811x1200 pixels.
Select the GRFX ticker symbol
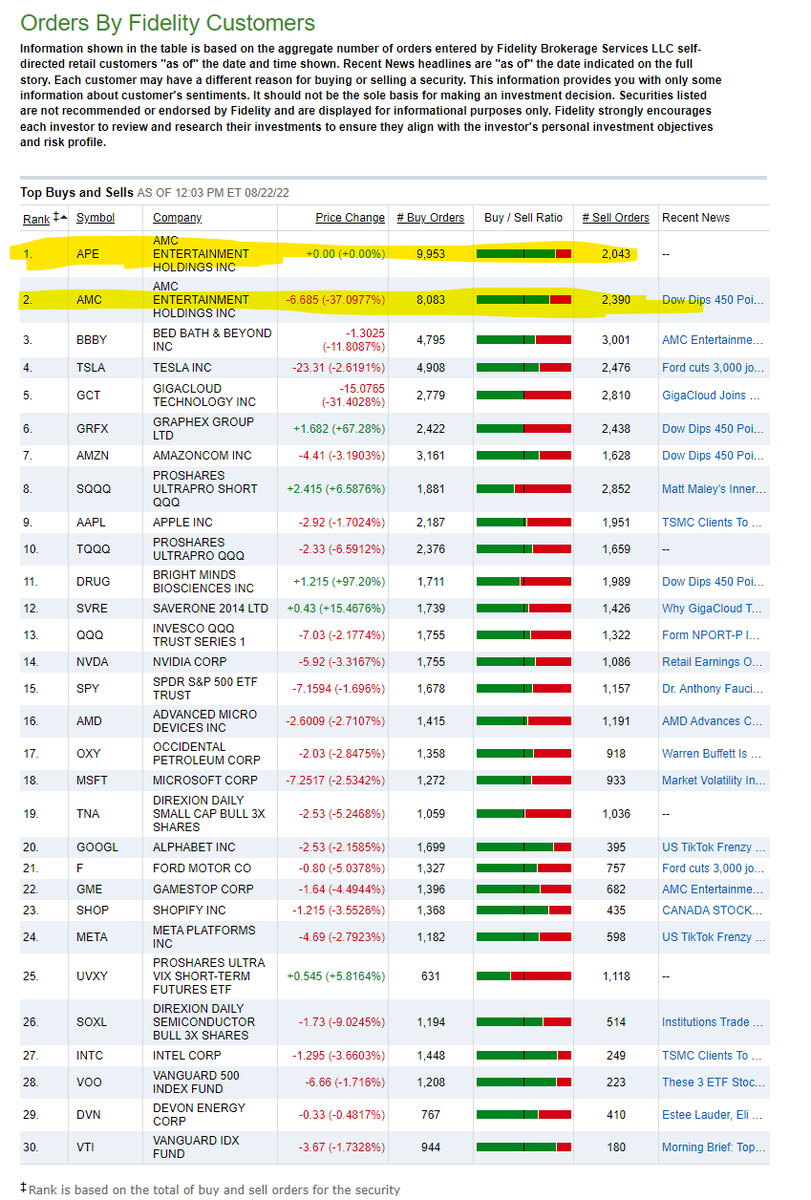pos(93,429)
